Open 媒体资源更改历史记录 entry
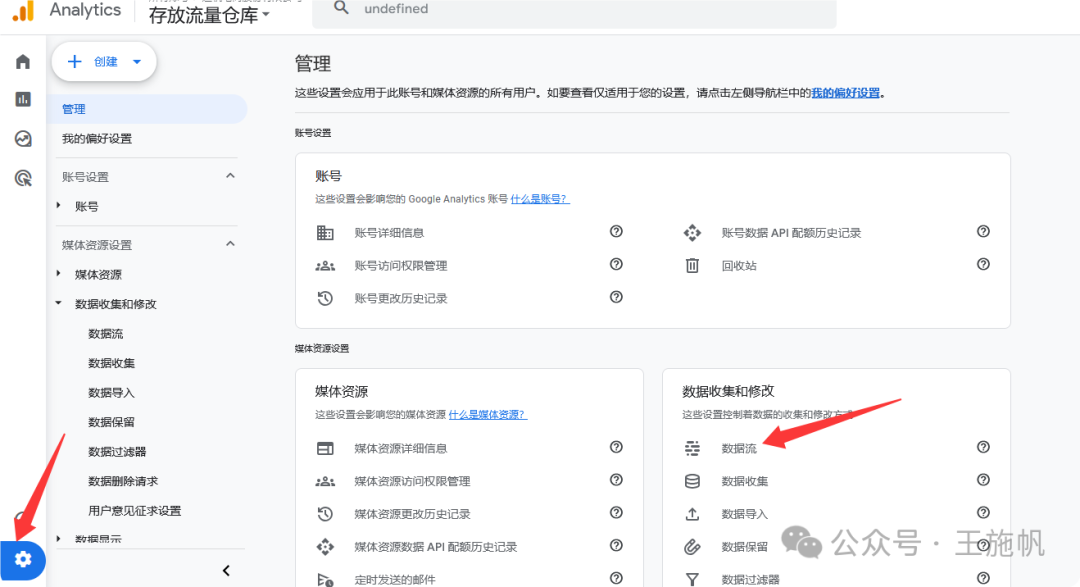 pos(412,514)
